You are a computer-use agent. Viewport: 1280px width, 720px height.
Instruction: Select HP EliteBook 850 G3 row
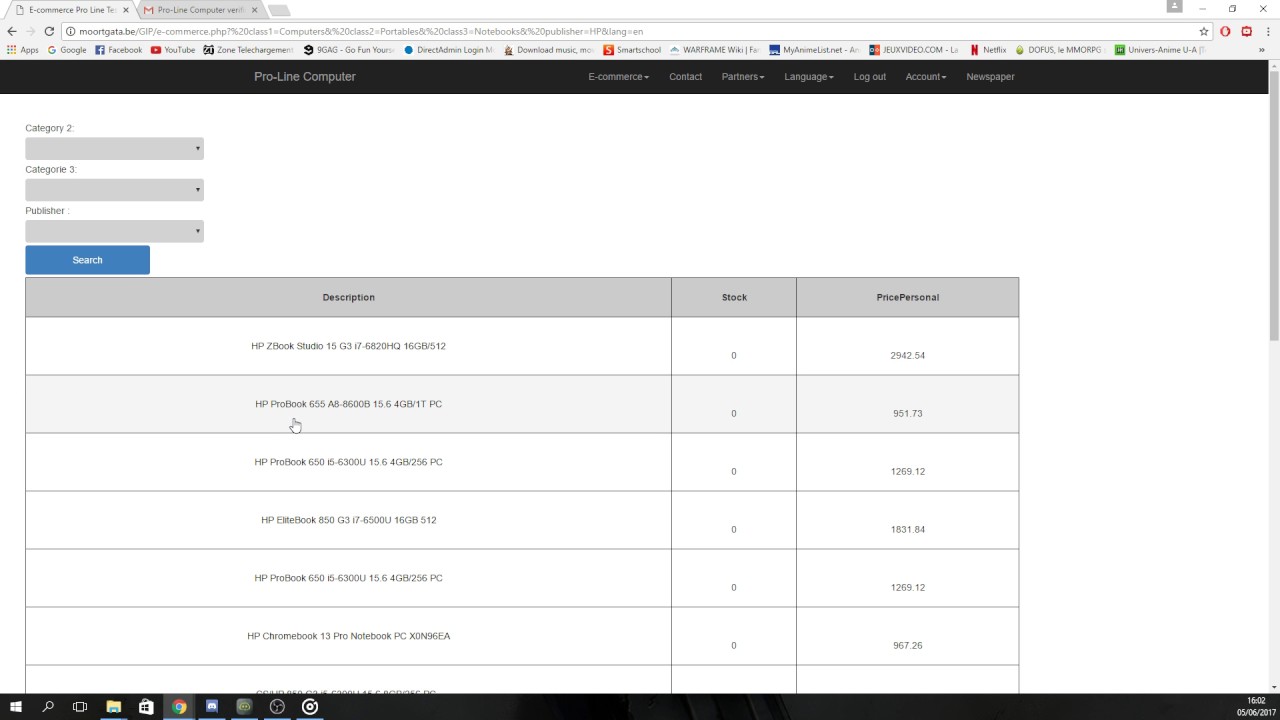[522, 520]
